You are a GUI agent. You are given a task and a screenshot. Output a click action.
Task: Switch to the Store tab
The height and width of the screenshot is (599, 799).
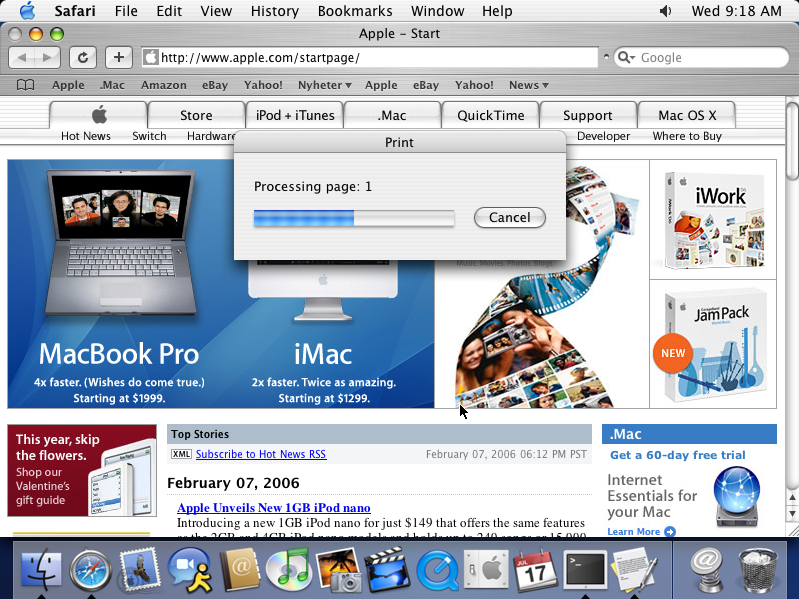196,115
